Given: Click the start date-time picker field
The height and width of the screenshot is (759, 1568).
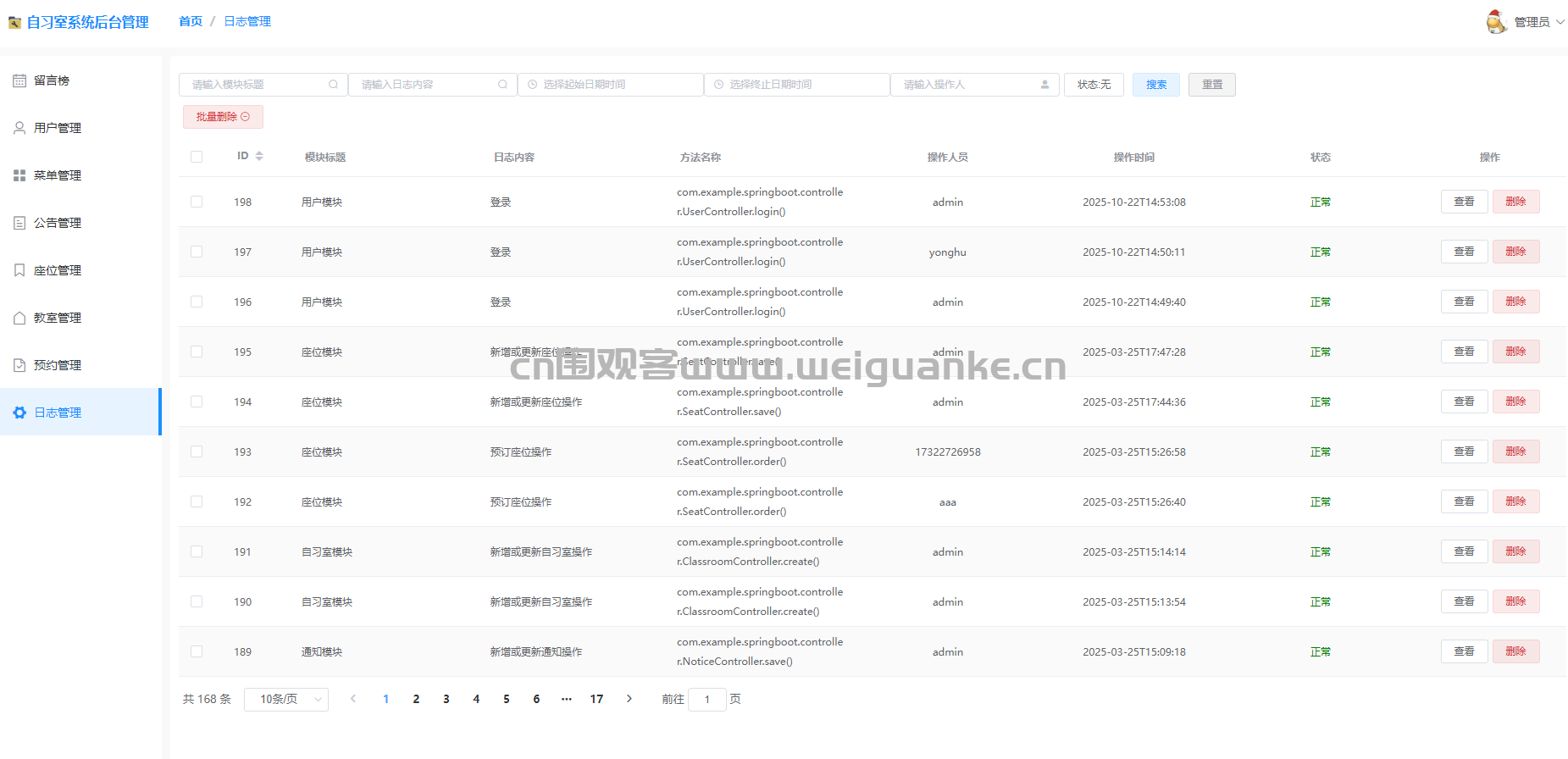Looking at the screenshot, I should [x=610, y=85].
